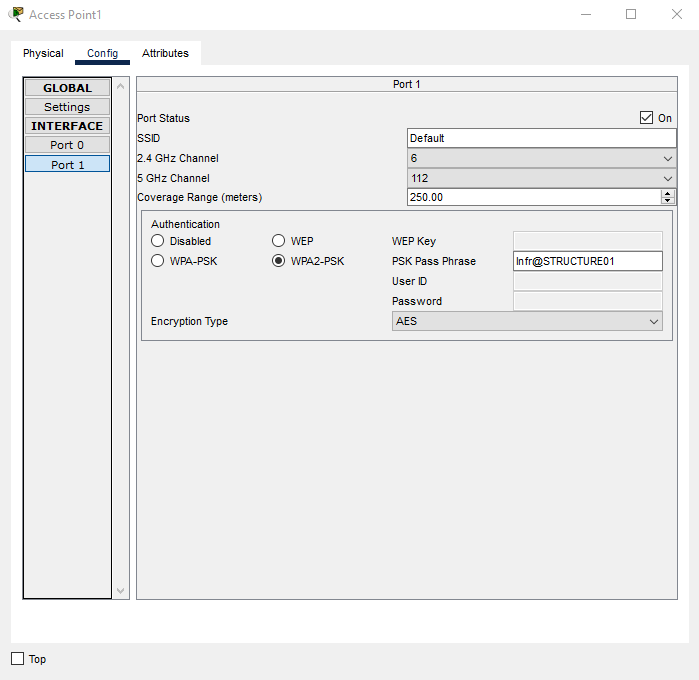Screen dimensions: 699x680
Task: Go to the Attributes tab
Action: (x=165, y=53)
